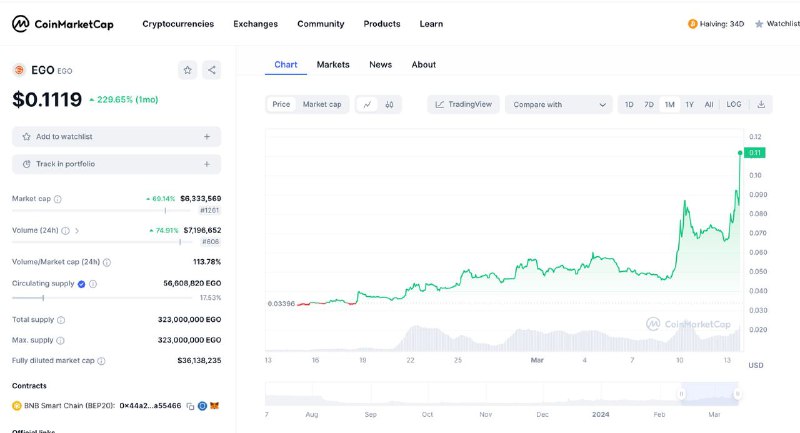Click the Max. supply info icon

tap(60, 341)
